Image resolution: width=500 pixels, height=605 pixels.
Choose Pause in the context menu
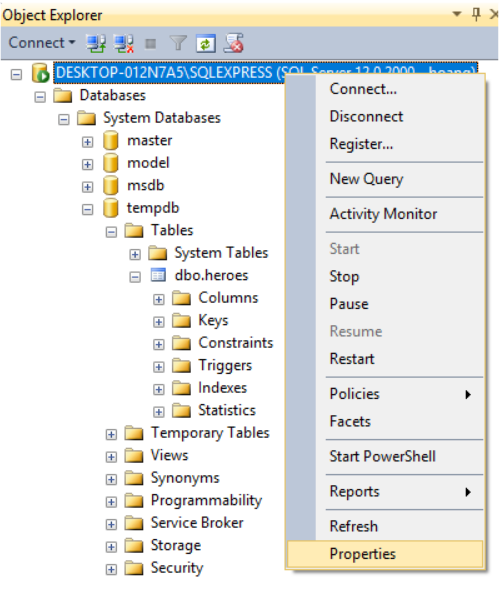click(385, 304)
